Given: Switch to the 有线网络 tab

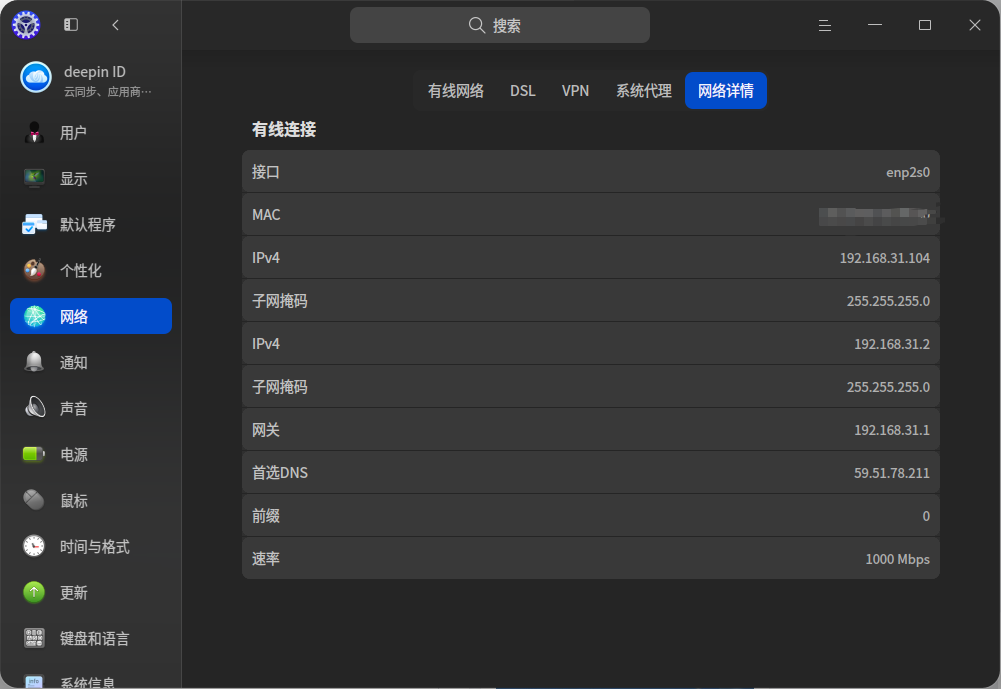Looking at the screenshot, I should coord(456,91).
